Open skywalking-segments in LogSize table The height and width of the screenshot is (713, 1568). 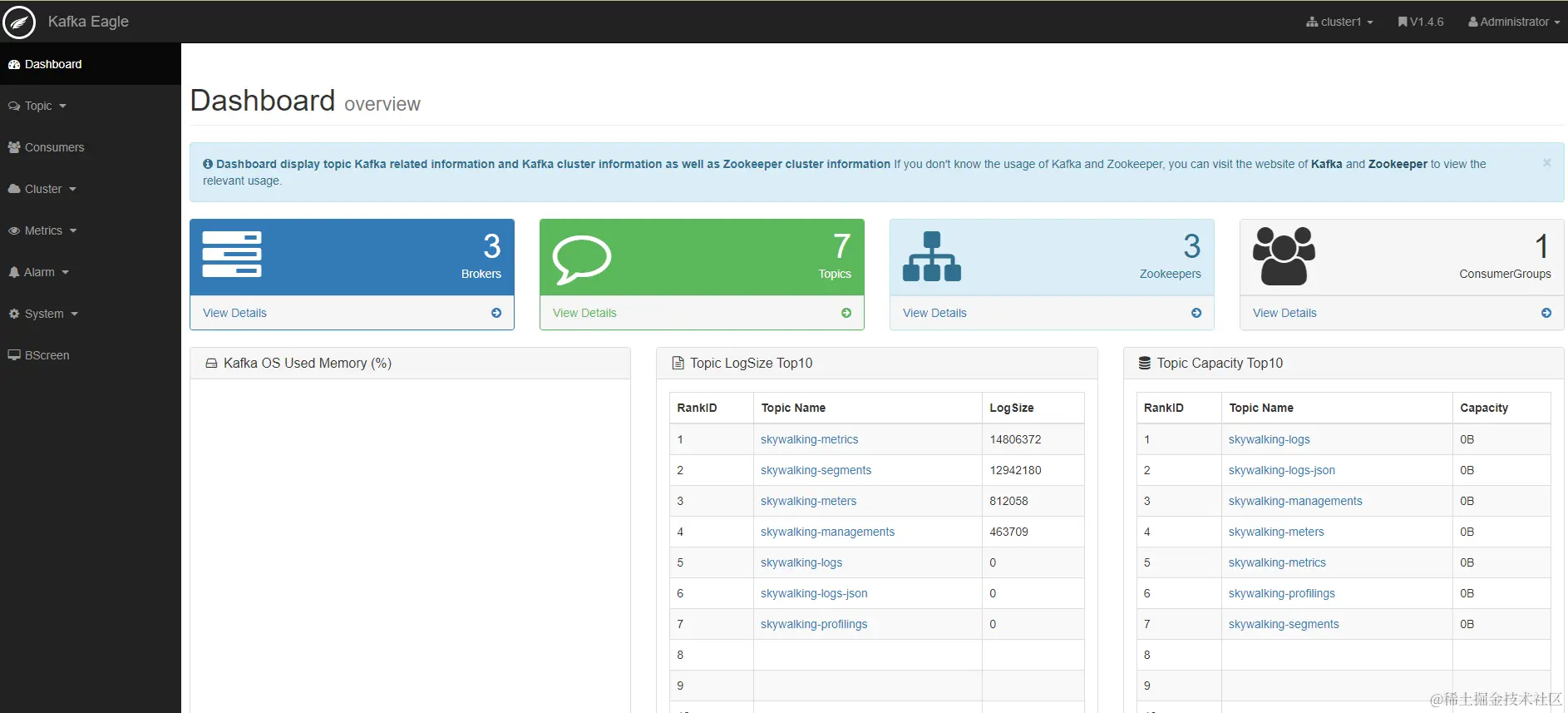(x=816, y=470)
